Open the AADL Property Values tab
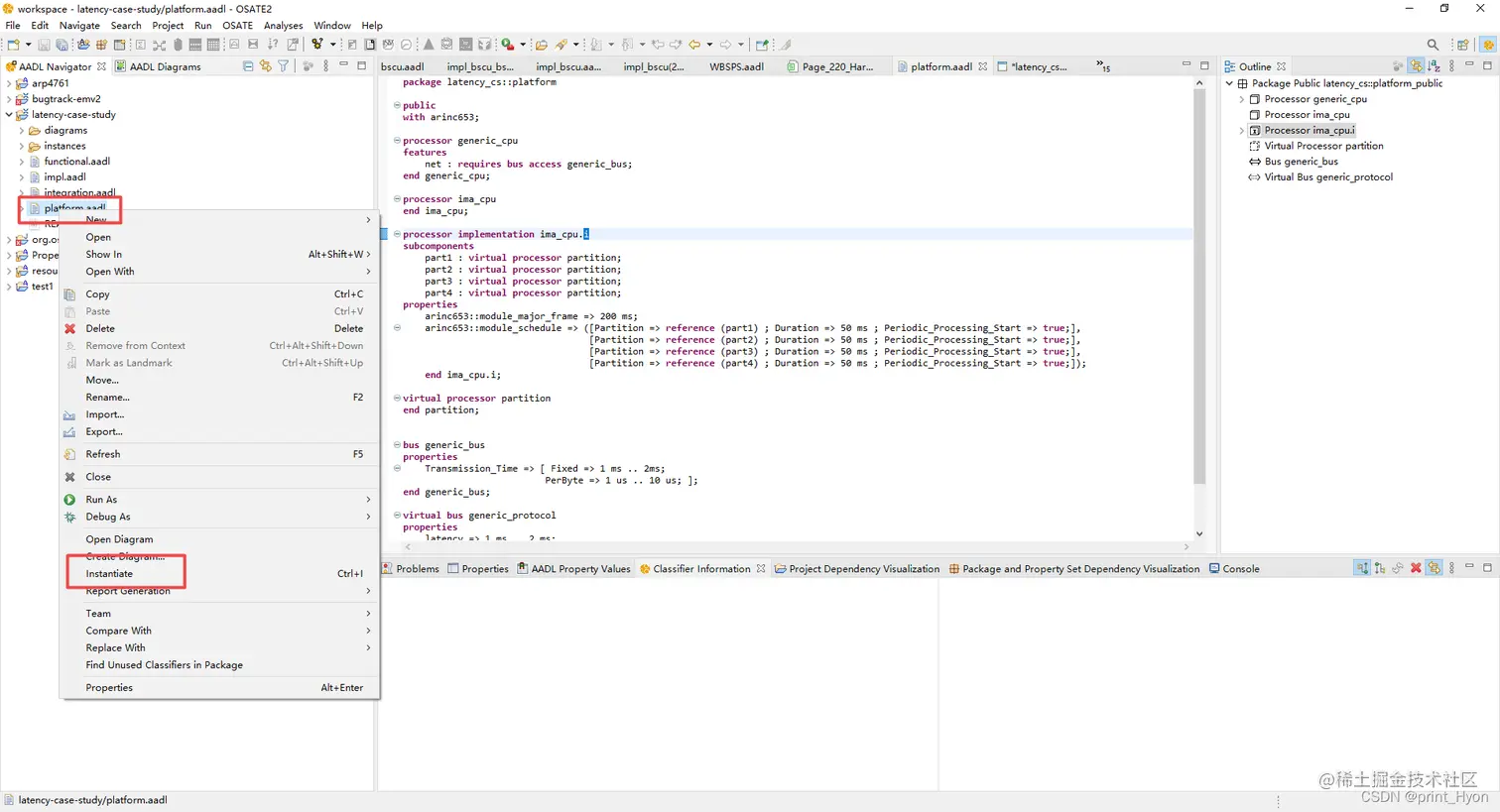 coord(573,569)
